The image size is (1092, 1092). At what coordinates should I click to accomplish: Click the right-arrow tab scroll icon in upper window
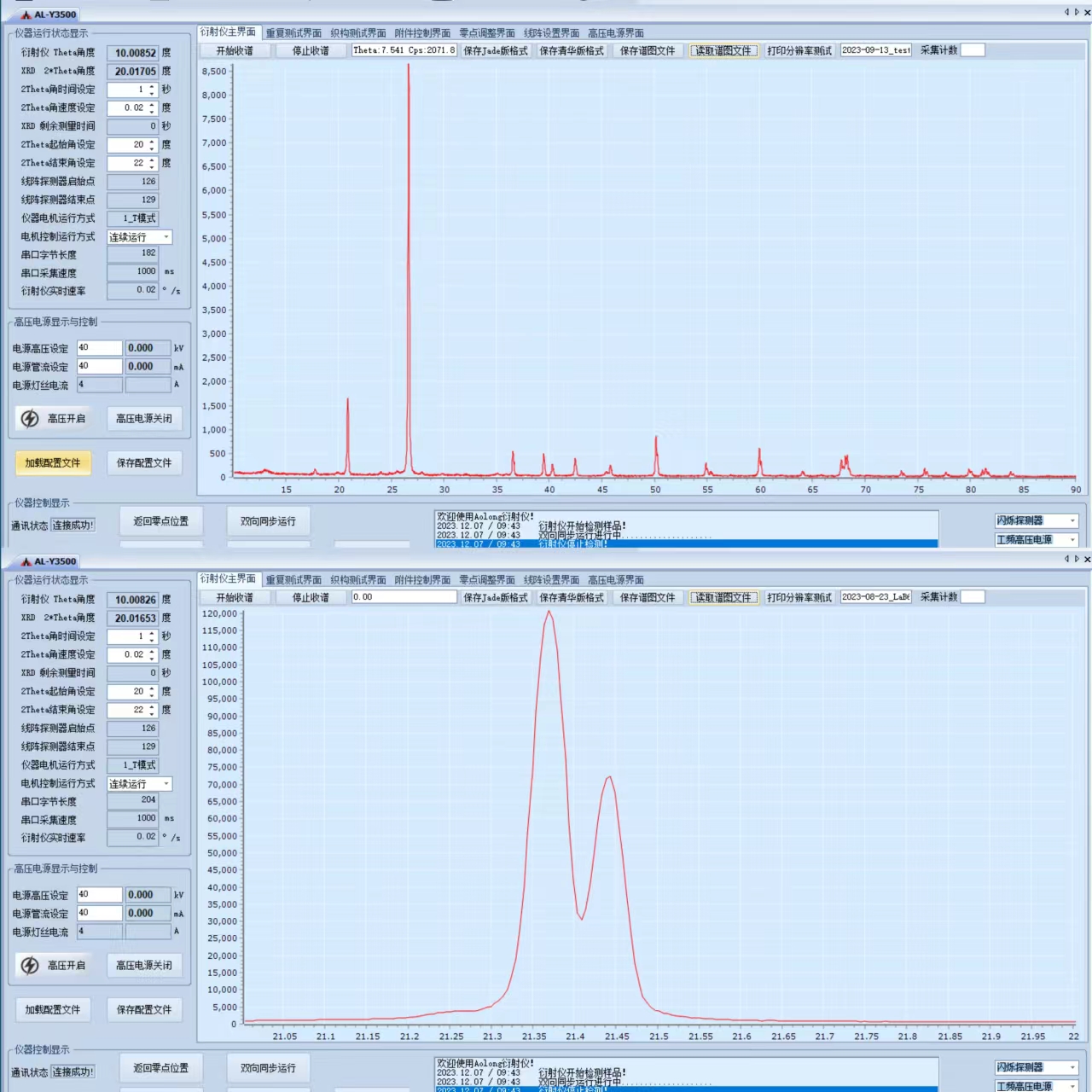pyautogui.click(x=1077, y=12)
